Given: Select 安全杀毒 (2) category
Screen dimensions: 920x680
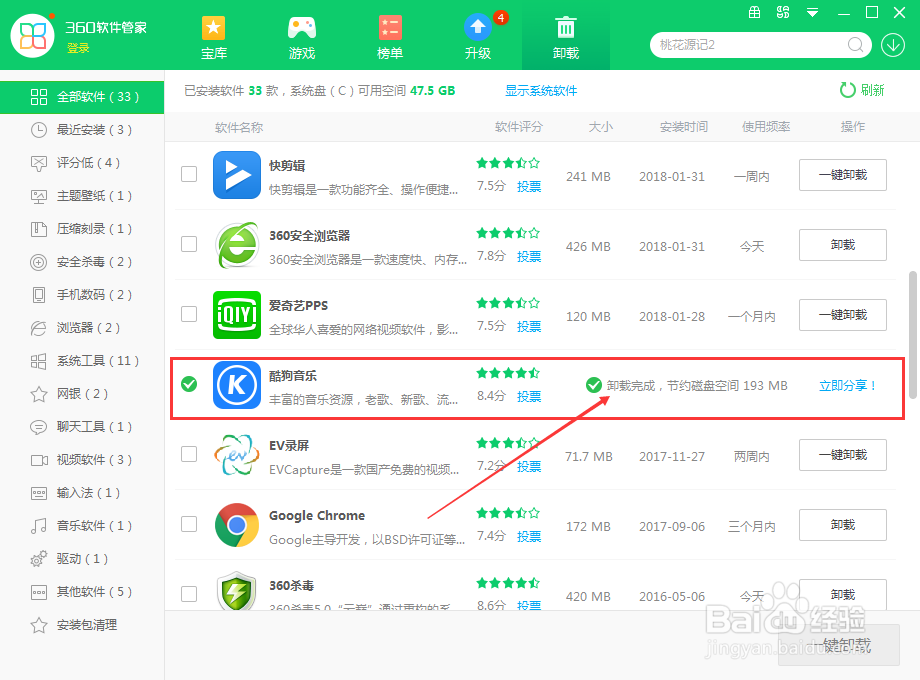Looking at the screenshot, I should pyautogui.click(x=82, y=262).
